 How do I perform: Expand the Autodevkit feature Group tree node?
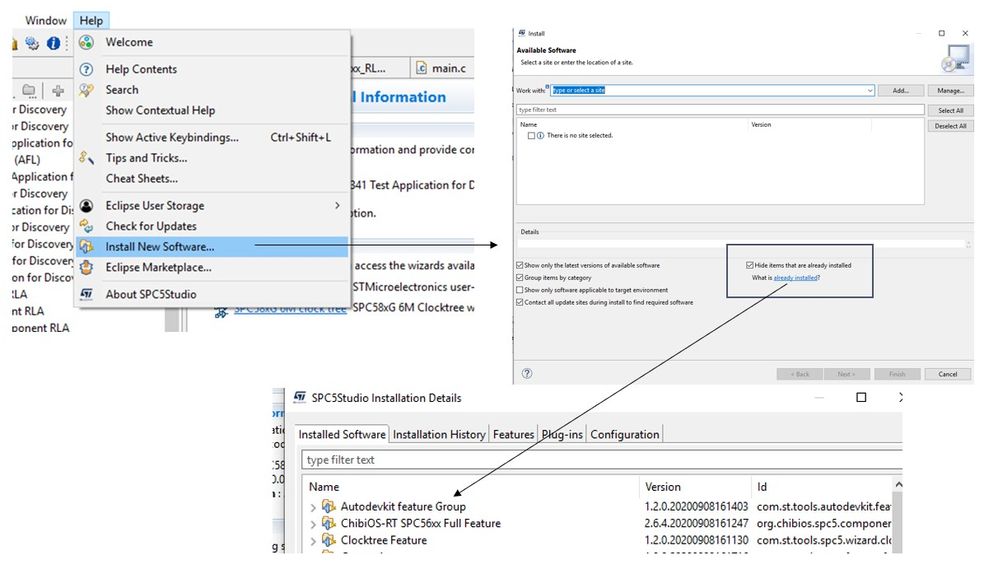[x=313, y=507]
